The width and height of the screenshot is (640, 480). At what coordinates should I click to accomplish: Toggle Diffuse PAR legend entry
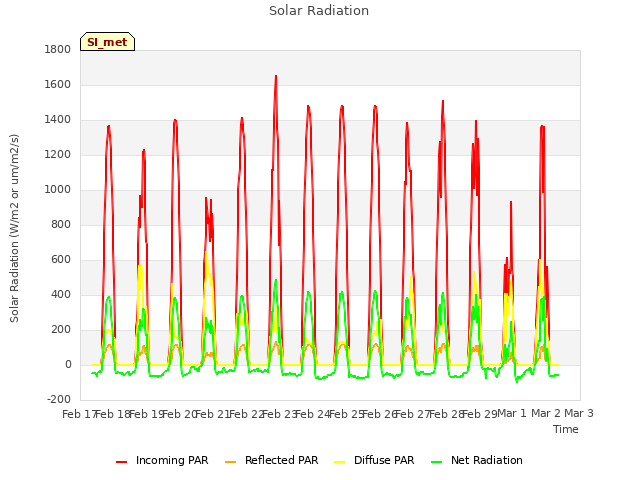coord(374,460)
